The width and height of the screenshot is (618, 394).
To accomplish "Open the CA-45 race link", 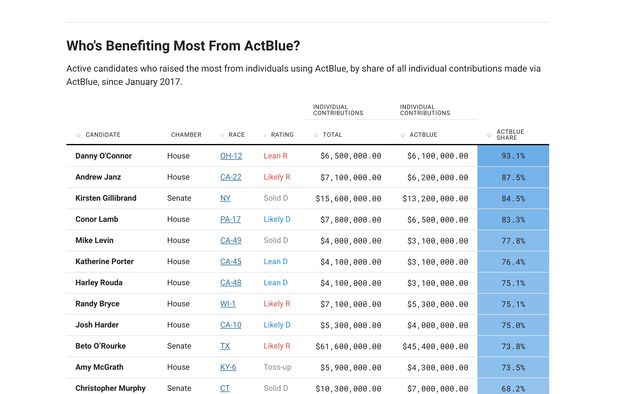I will 231,262.
